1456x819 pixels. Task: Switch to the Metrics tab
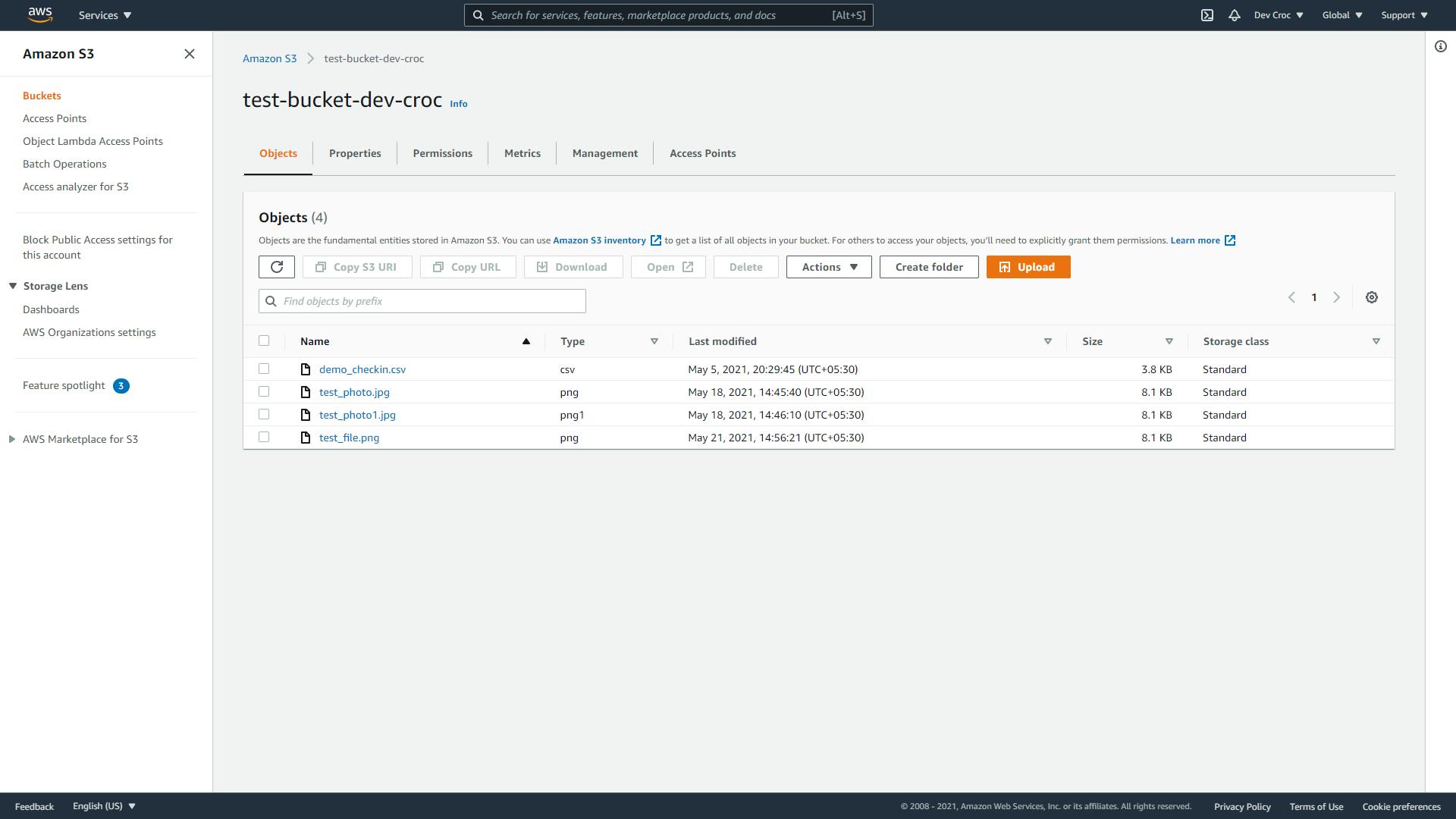[522, 153]
